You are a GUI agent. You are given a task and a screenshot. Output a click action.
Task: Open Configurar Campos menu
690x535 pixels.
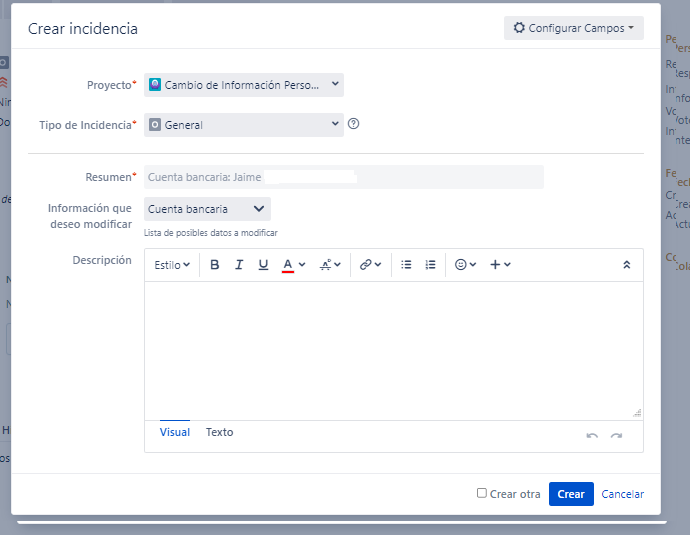coord(574,28)
